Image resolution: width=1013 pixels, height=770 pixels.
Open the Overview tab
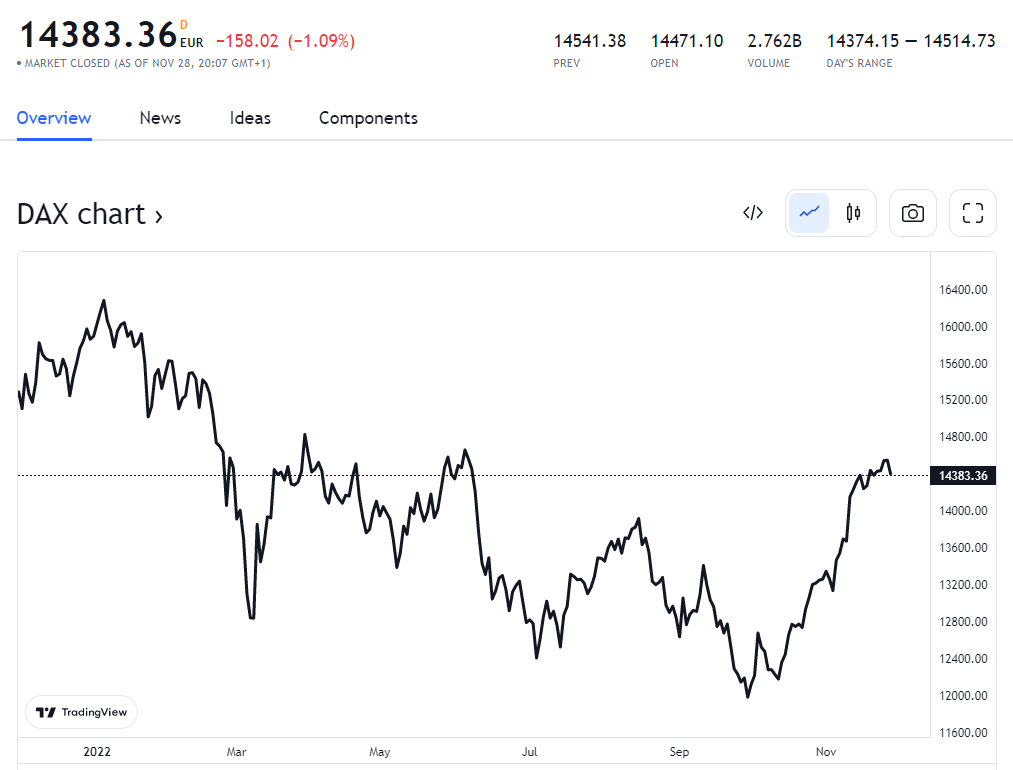coord(54,118)
